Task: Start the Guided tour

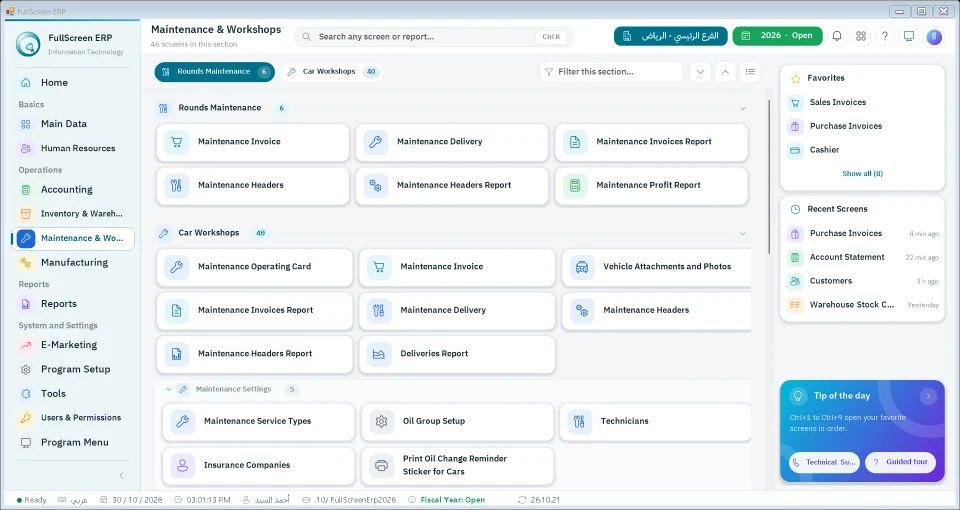Action: pos(901,462)
